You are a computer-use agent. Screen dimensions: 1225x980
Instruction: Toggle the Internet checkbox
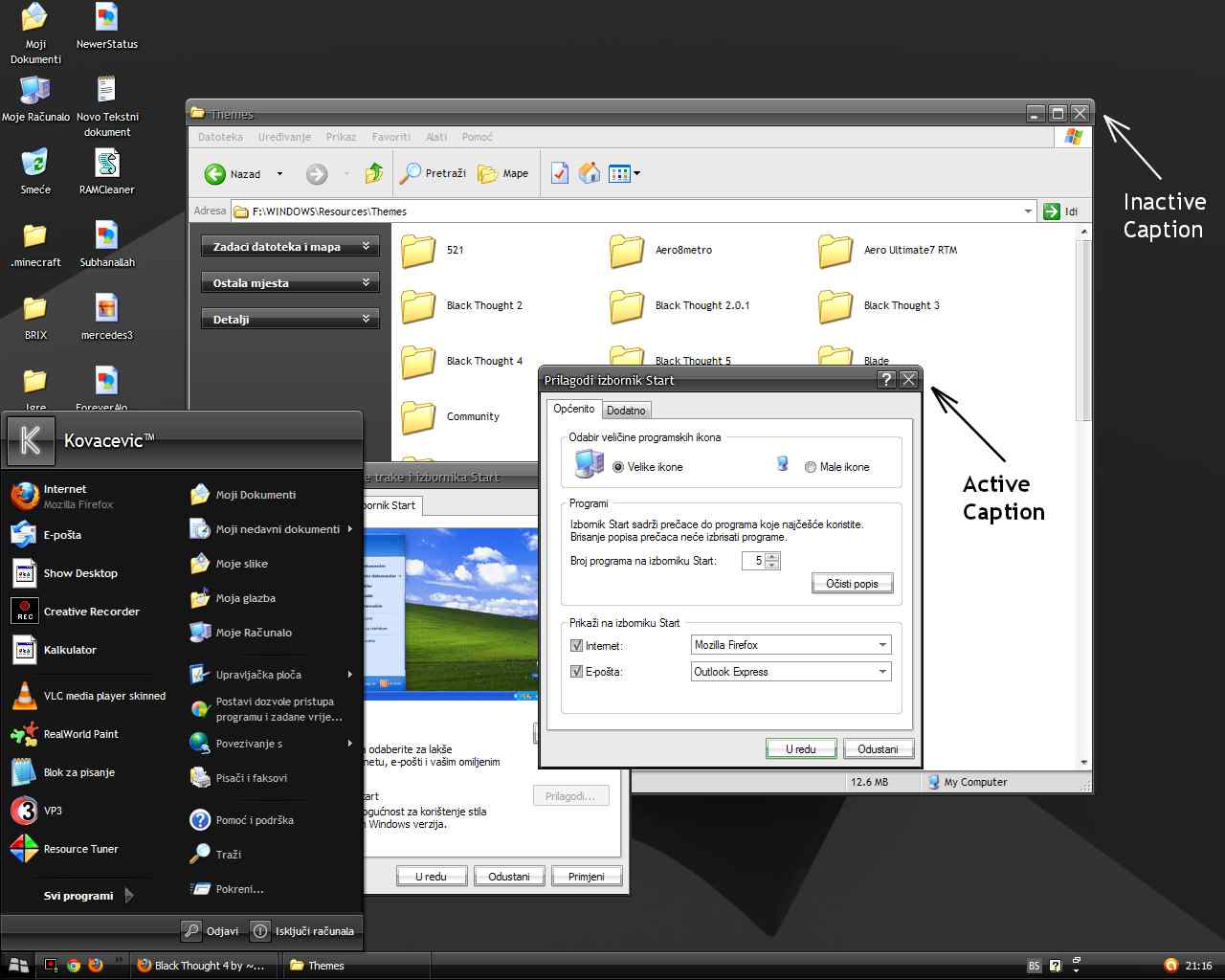coord(576,646)
